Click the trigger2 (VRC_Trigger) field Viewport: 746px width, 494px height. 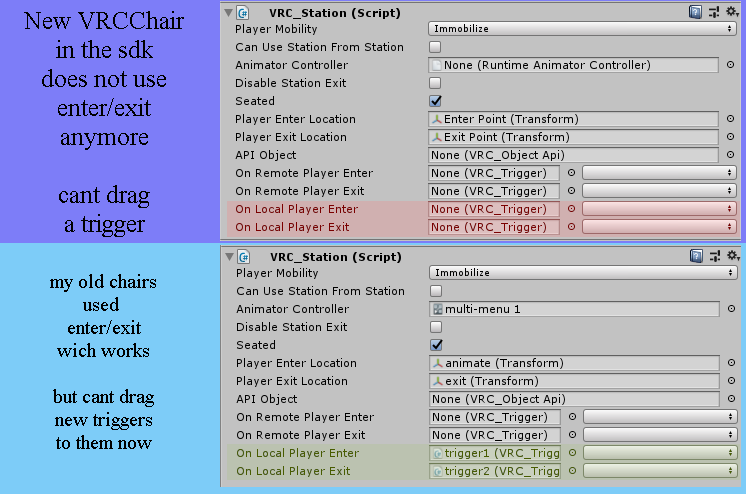[495, 472]
